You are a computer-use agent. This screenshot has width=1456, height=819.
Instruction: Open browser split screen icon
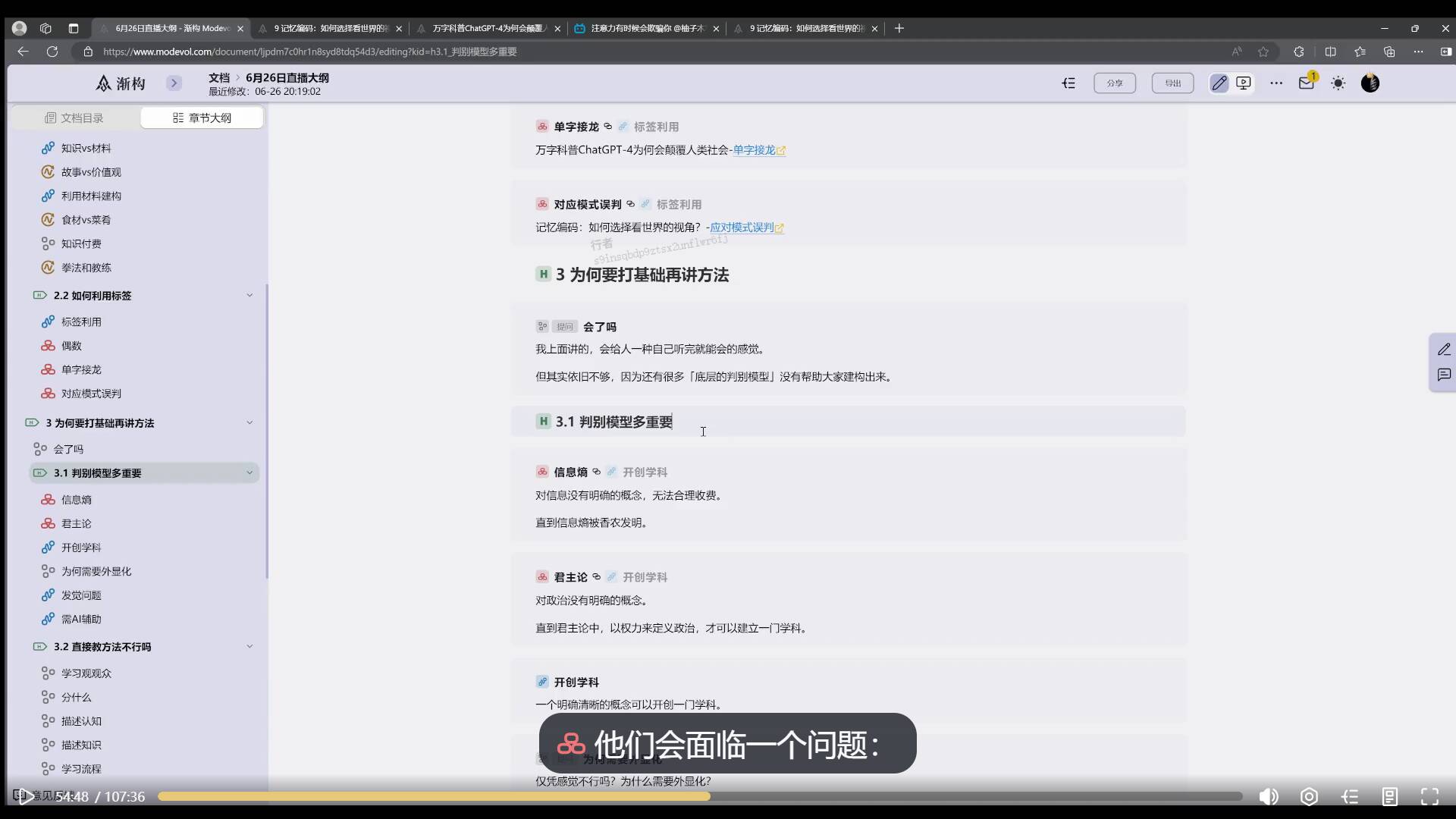pos(1330,52)
